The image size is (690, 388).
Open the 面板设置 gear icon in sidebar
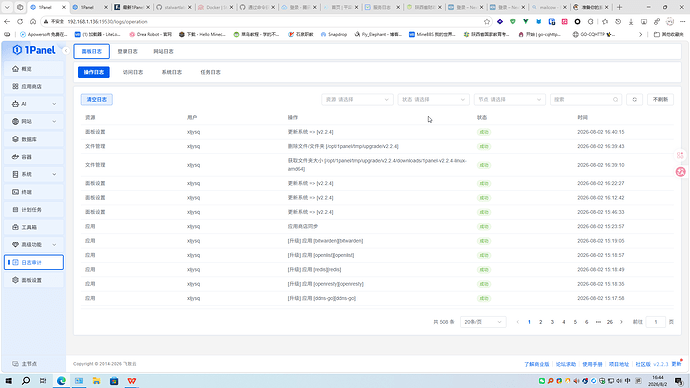point(15,280)
